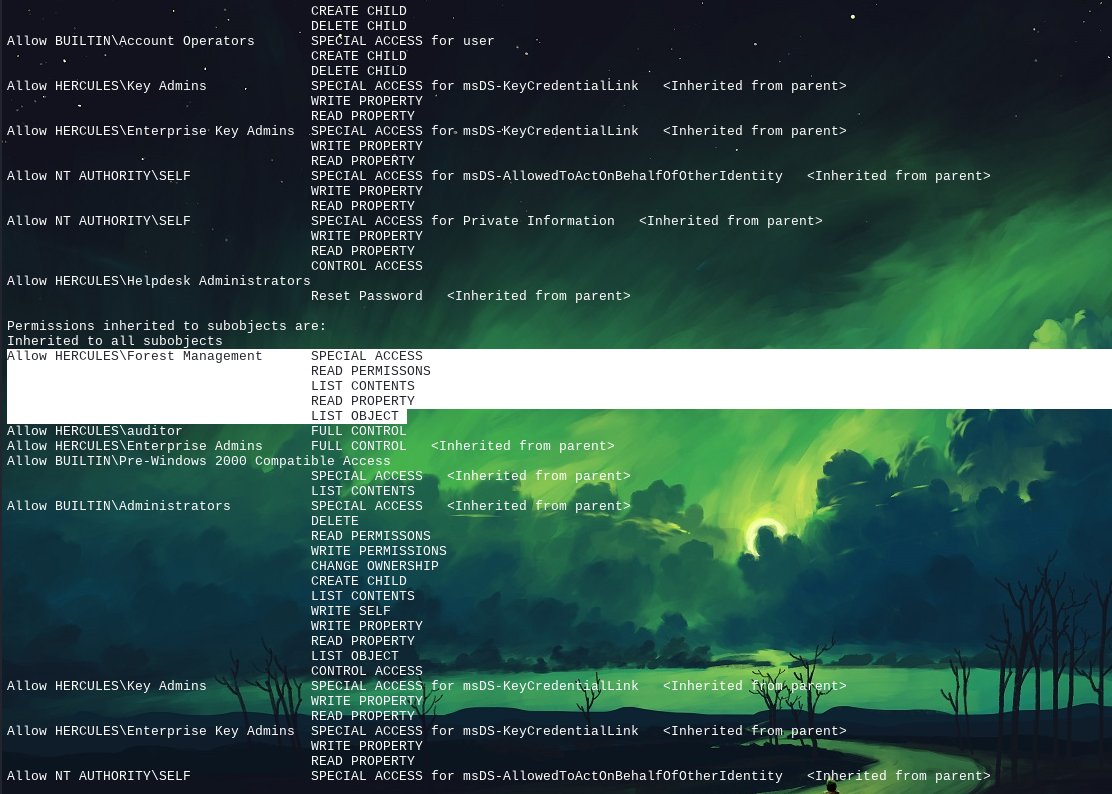The height and width of the screenshot is (794, 1112).
Task: Click 'READ PERMISSONS' under Forest Management
Action: [x=370, y=371]
